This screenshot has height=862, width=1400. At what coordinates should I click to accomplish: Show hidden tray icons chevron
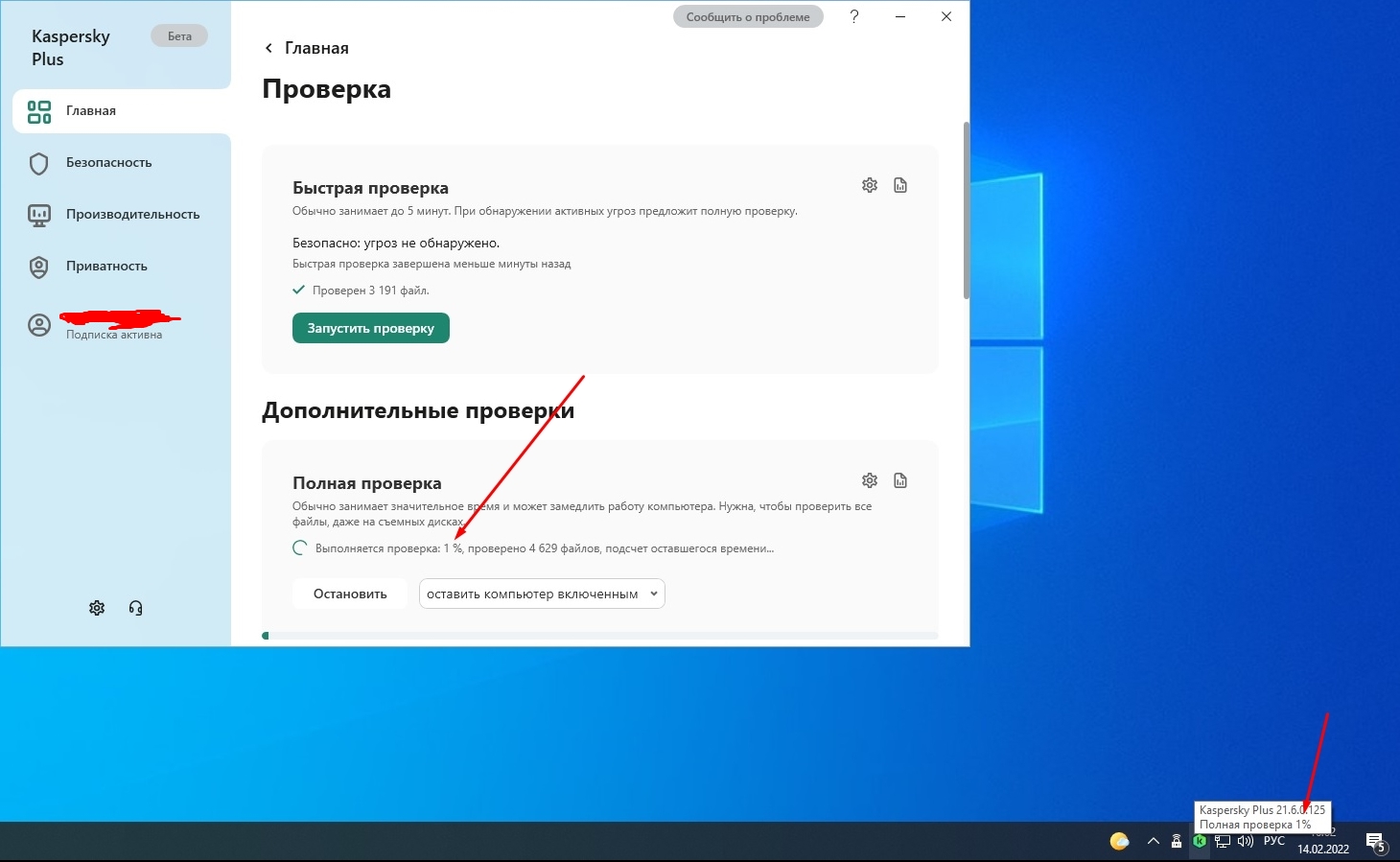(1154, 842)
